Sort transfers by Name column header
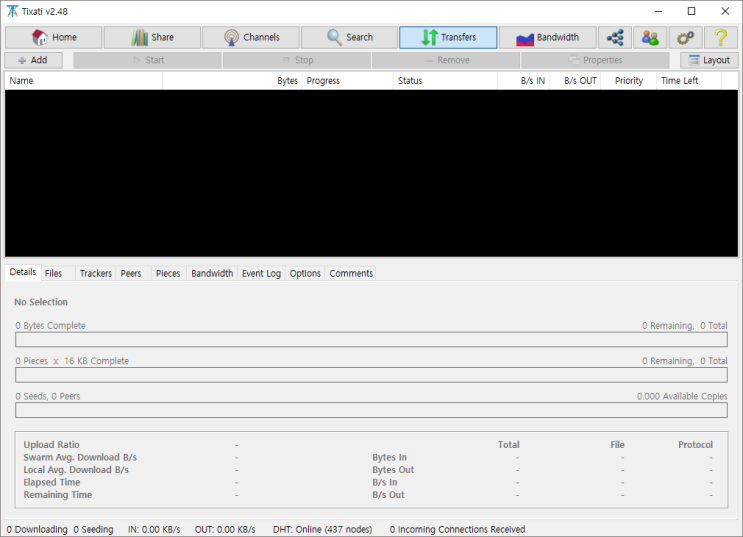 tap(83, 81)
